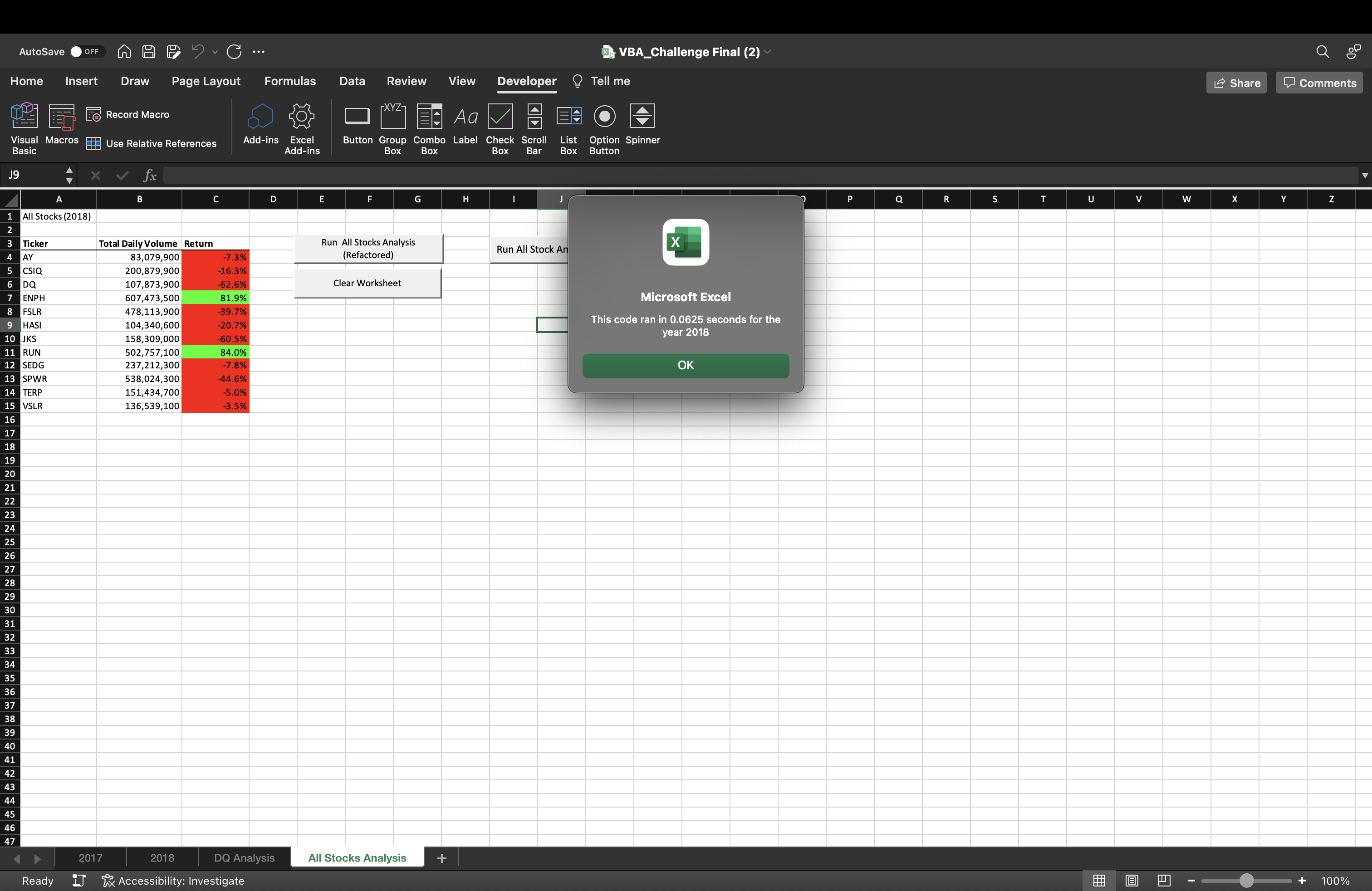Adjust the zoom slider handle
Viewport: 1372px width, 891px height.
tap(1246, 881)
